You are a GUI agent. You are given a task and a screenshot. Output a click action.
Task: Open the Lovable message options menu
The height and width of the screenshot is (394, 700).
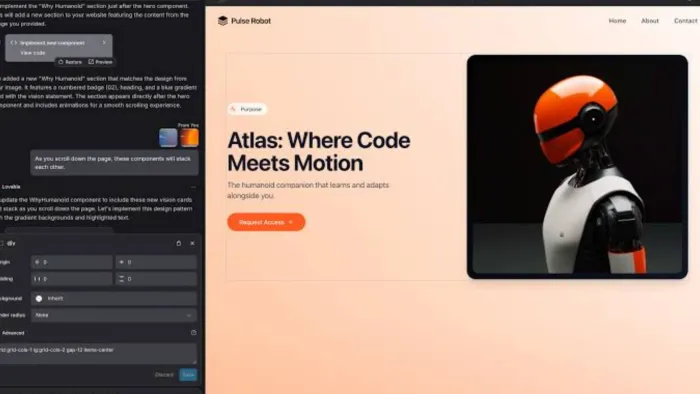[x=193, y=187]
